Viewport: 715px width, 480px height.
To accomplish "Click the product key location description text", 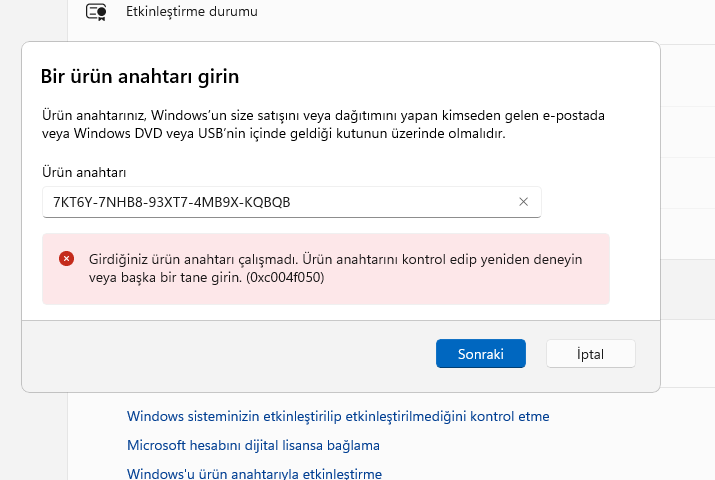I will 323,124.
